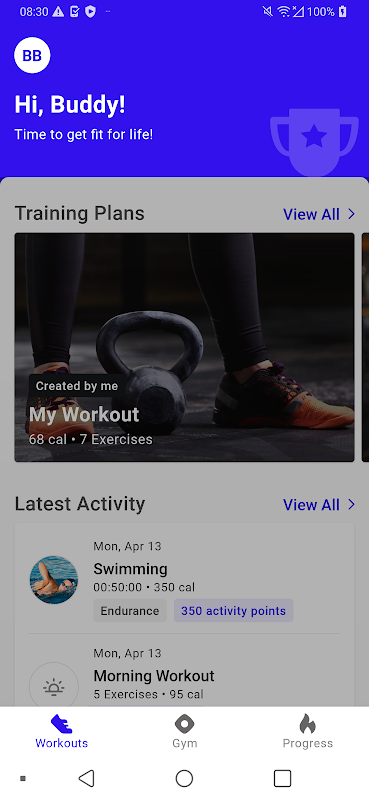This screenshot has width=369, height=800.
Task: Tap the Morning Workout sunrise icon
Action: click(x=54, y=687)
